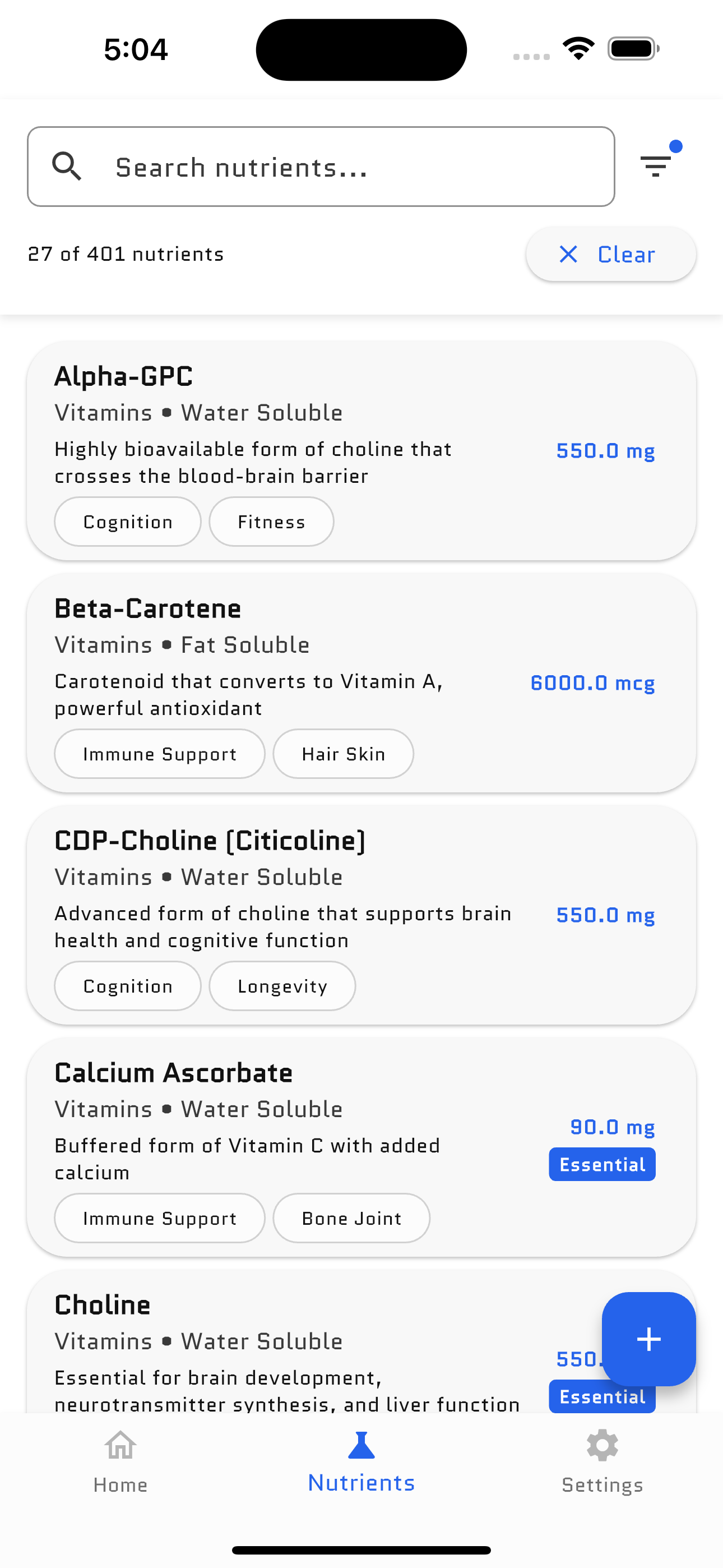Open the filter options icon
The width and height of the screenshot is (723, 1568).
[x=655, y=165]
